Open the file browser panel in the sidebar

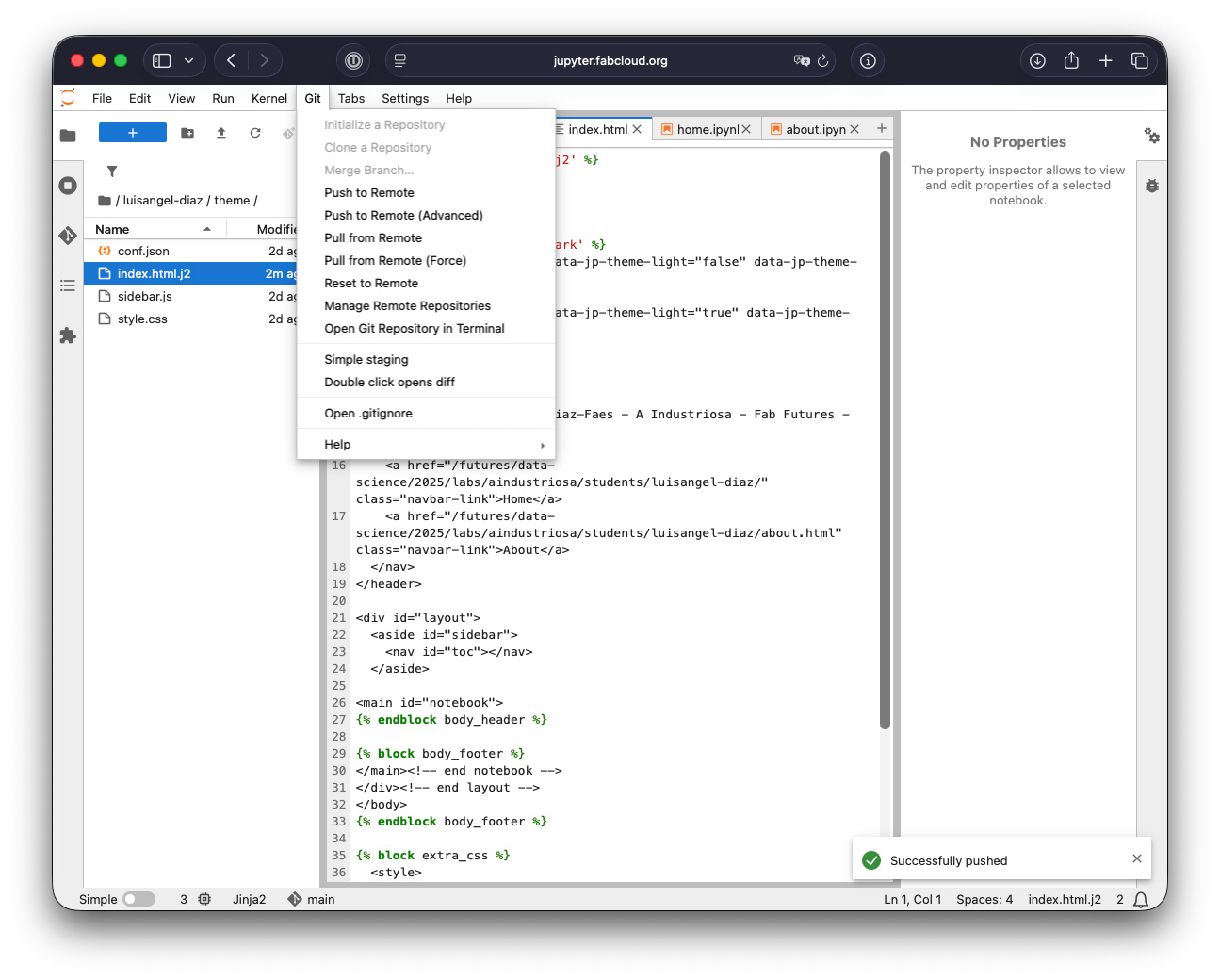point(67,135)
